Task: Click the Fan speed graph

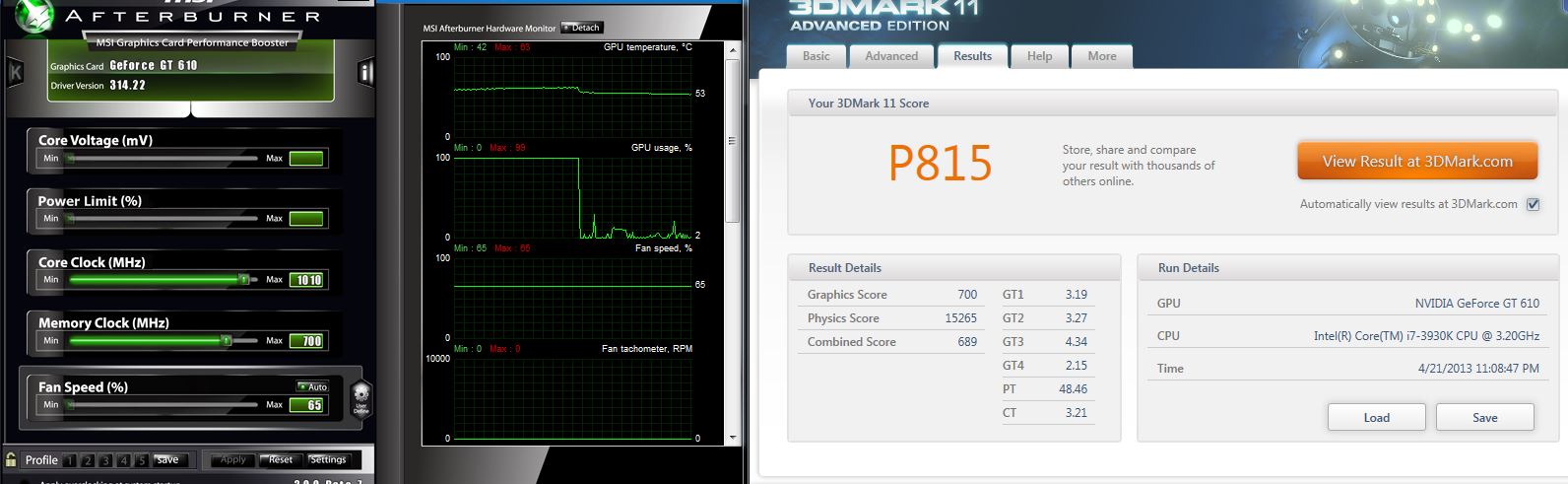Action: (x=573, y=298)
